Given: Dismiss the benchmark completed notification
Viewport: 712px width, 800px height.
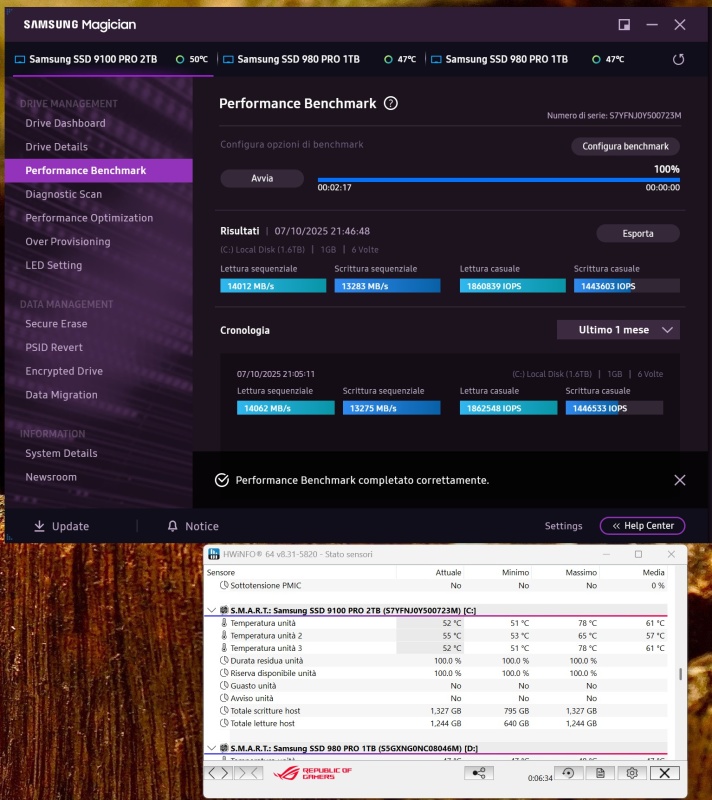Looking at the screenshot, I should [680, 480].
